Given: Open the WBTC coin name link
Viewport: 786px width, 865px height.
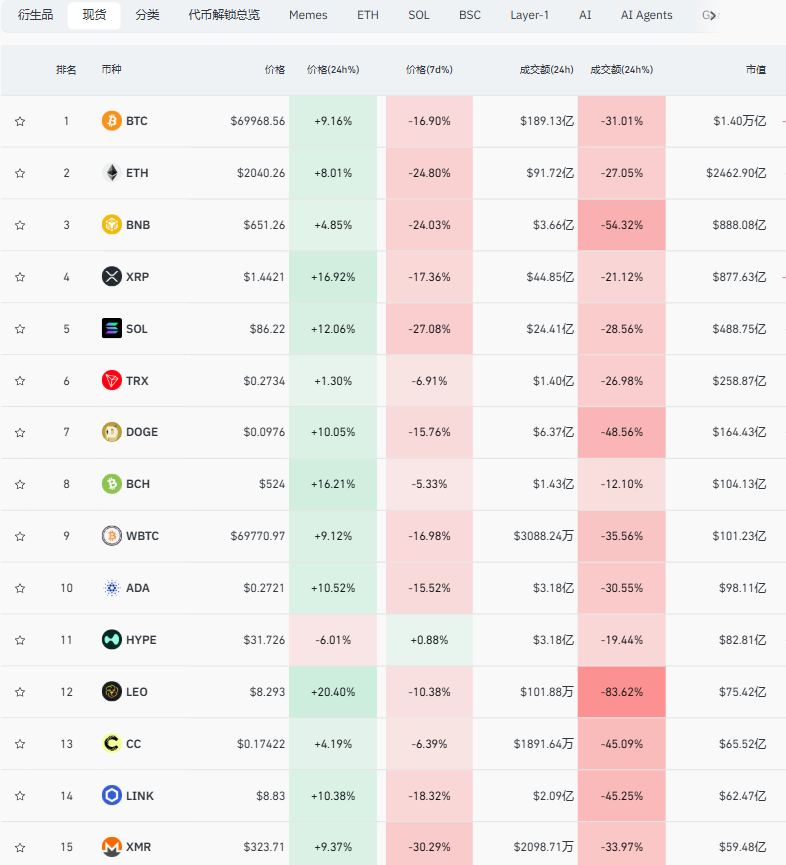Looking at the screenshot, I should 142,536.
